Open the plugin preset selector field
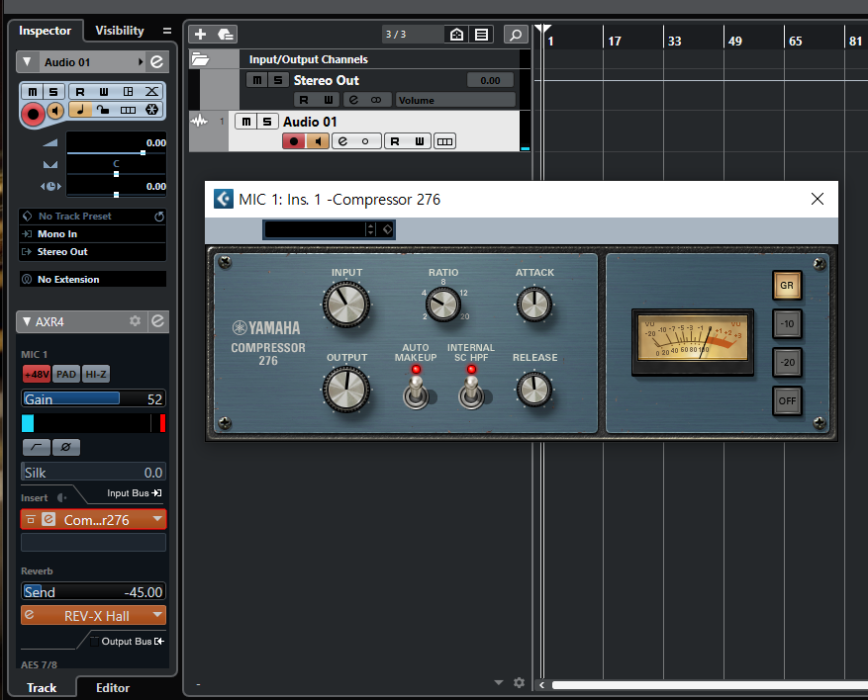868x700 pixels. coord(314,229)
